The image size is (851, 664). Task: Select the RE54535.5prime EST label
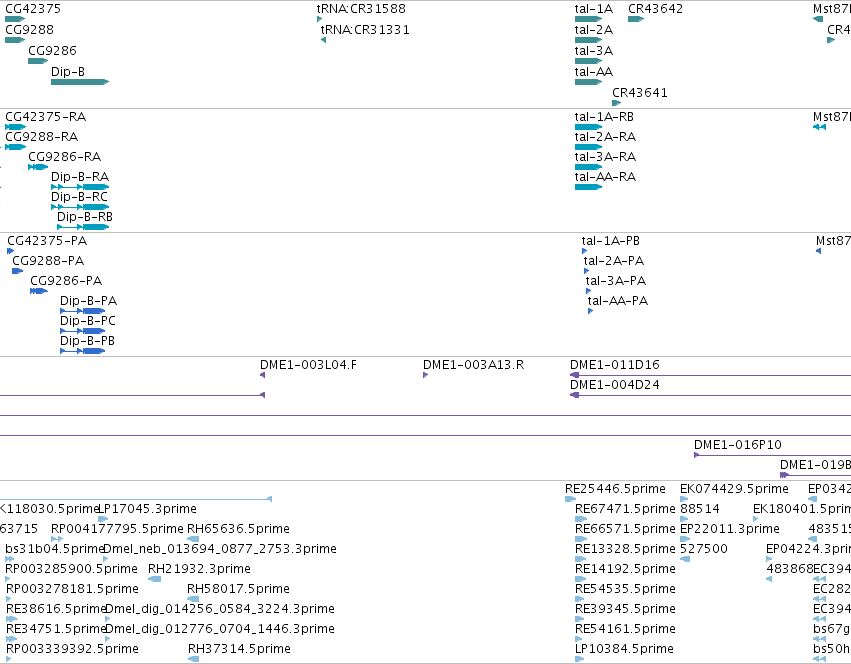[x=625, y=589]
